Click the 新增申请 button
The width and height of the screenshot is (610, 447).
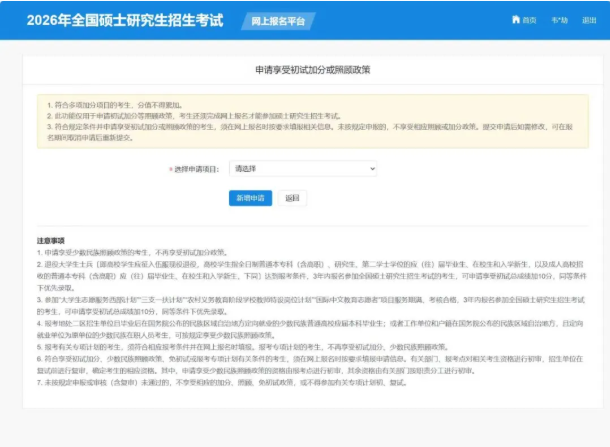[250, 198]
